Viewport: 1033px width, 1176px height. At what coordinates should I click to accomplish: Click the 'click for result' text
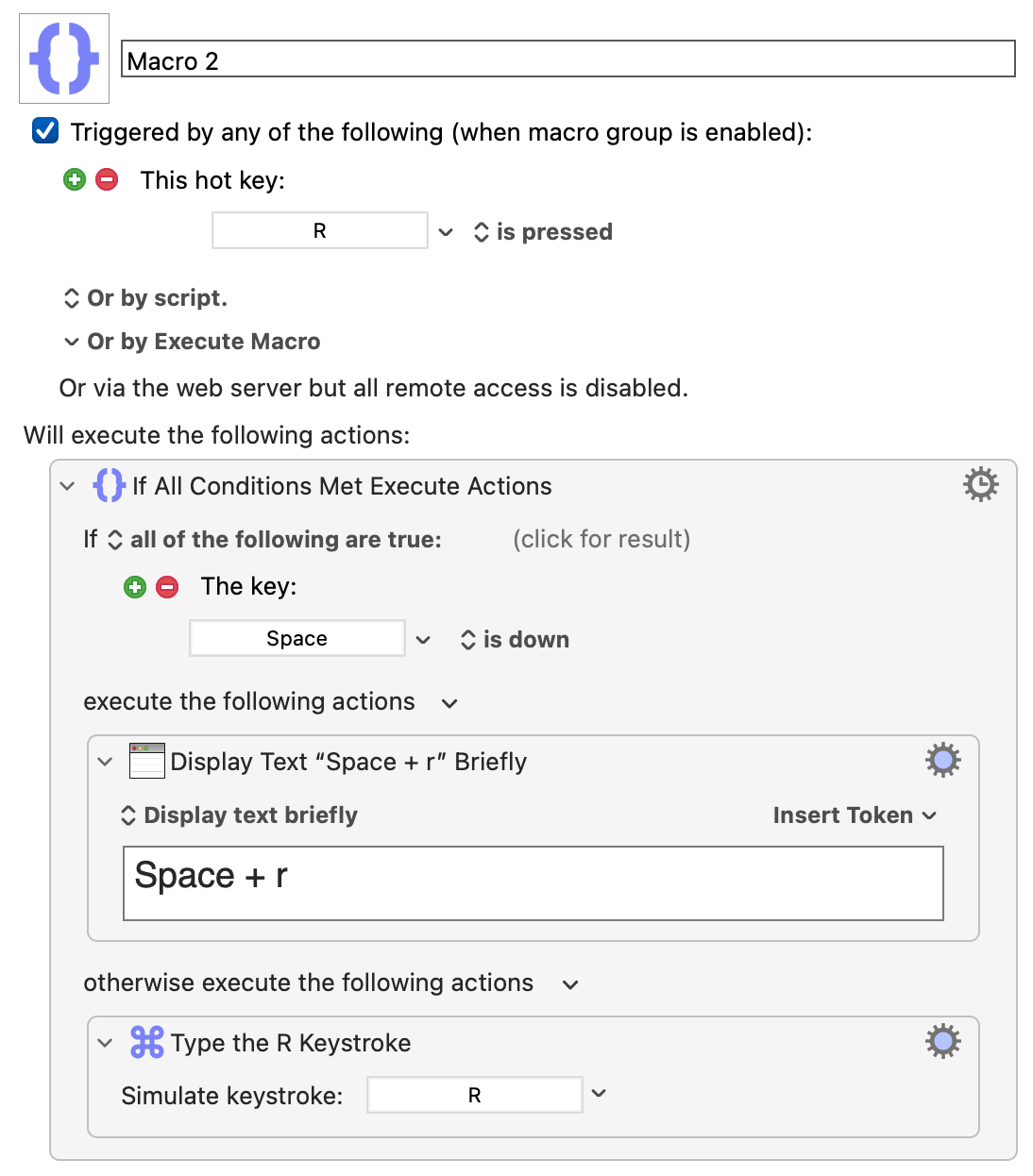click(601, 539)
